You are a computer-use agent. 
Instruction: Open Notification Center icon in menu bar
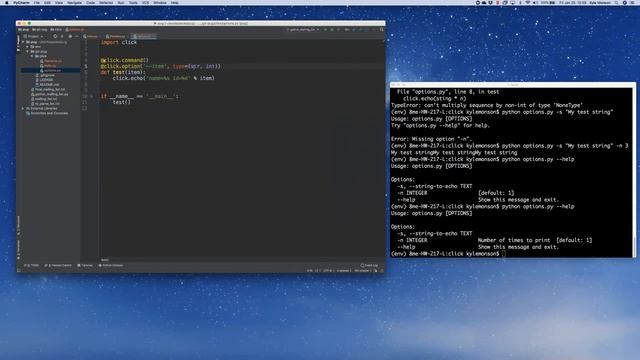pyautogui.click(x=632, y=3)
